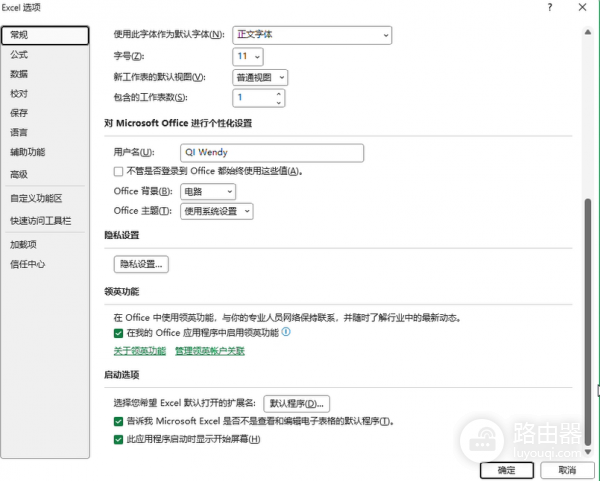Increase the included worksheets count
600x481 pixels.
pos(279,94)
